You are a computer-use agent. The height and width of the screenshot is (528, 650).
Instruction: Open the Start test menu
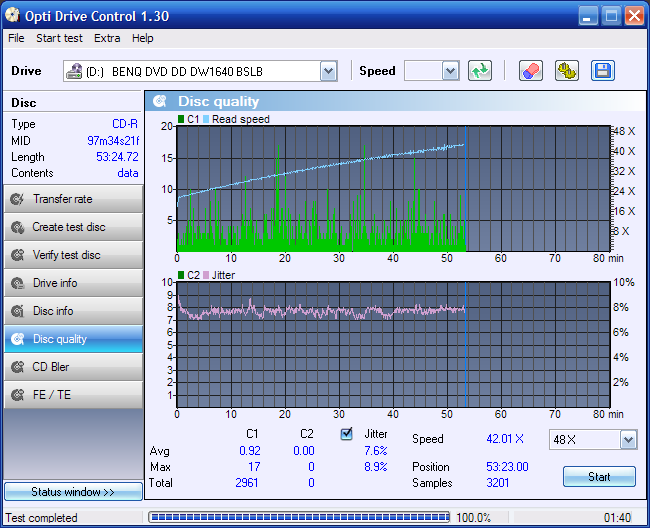59,38
